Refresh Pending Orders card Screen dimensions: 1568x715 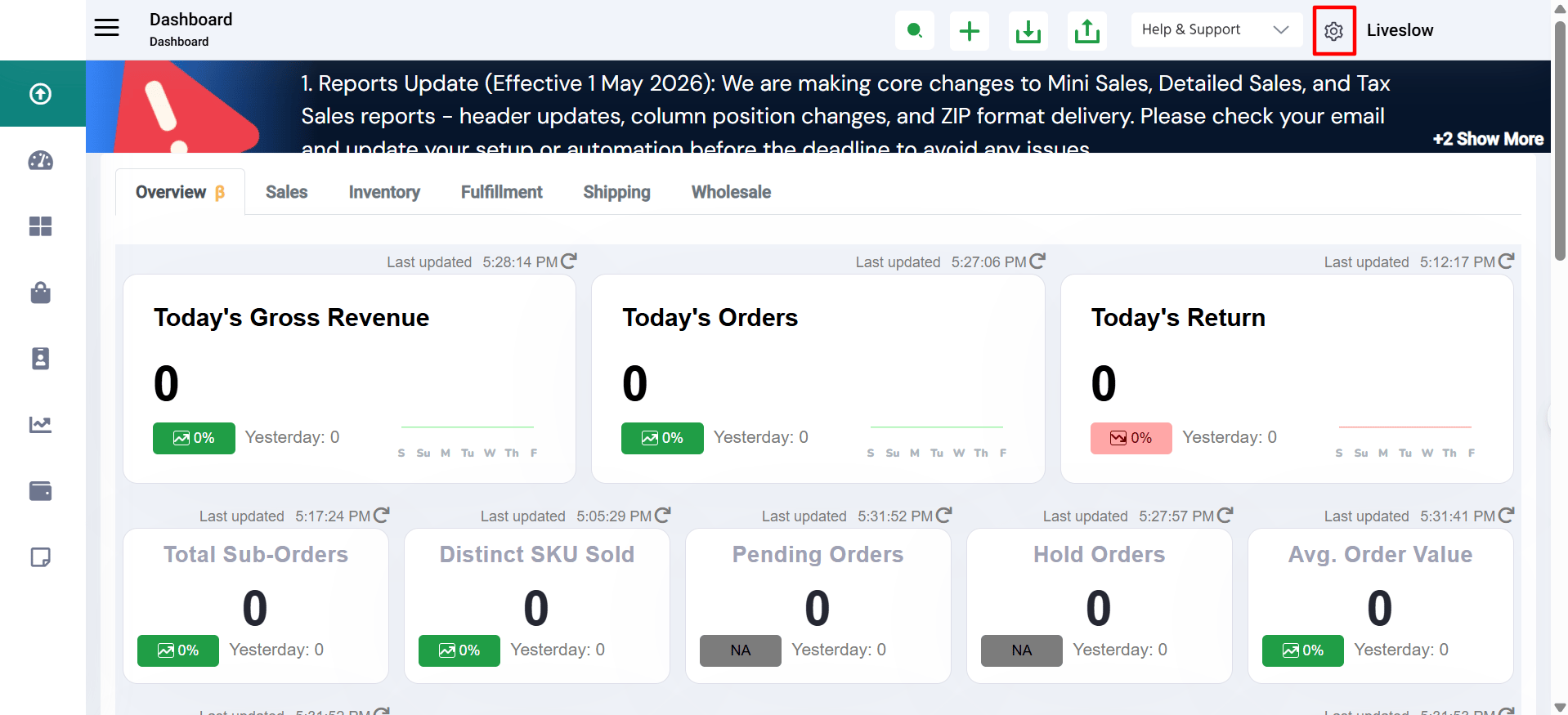point(944,515)
